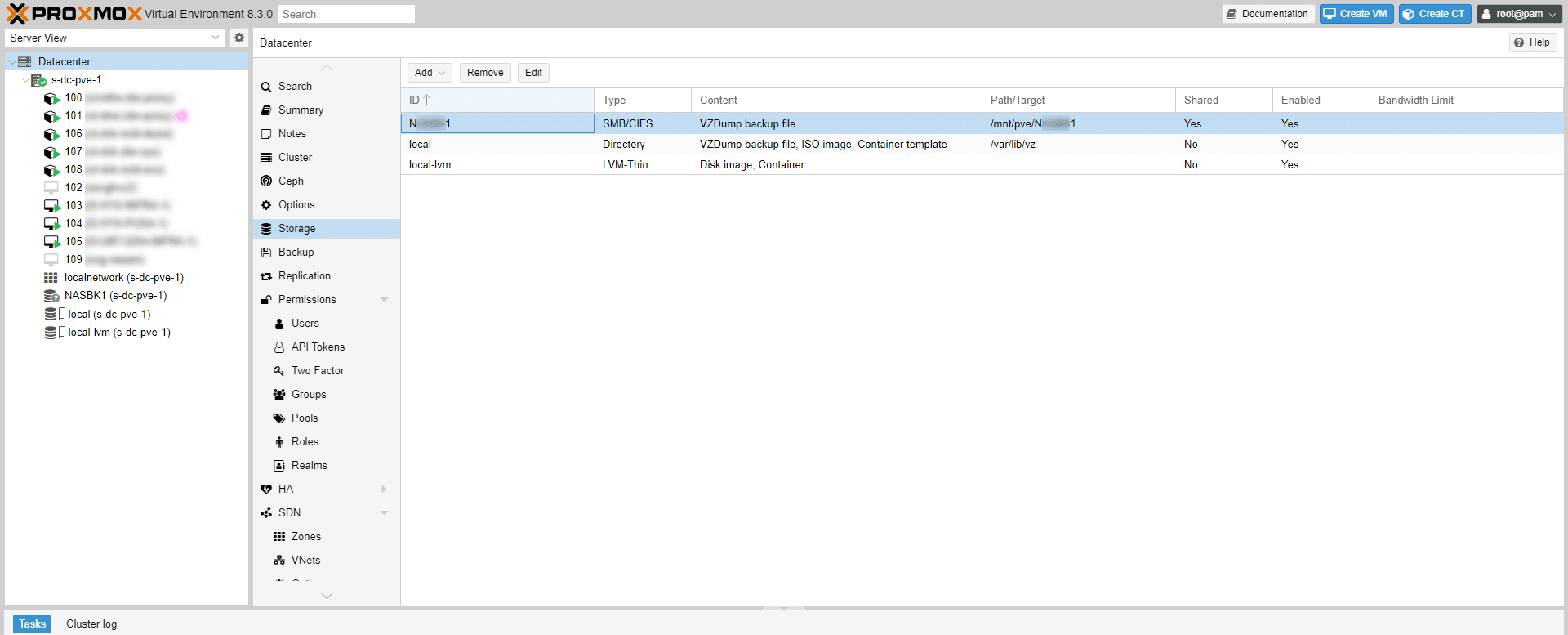Sort by the ID column header
Screen dimensions: 1568x635
click(x=497, y=101)
